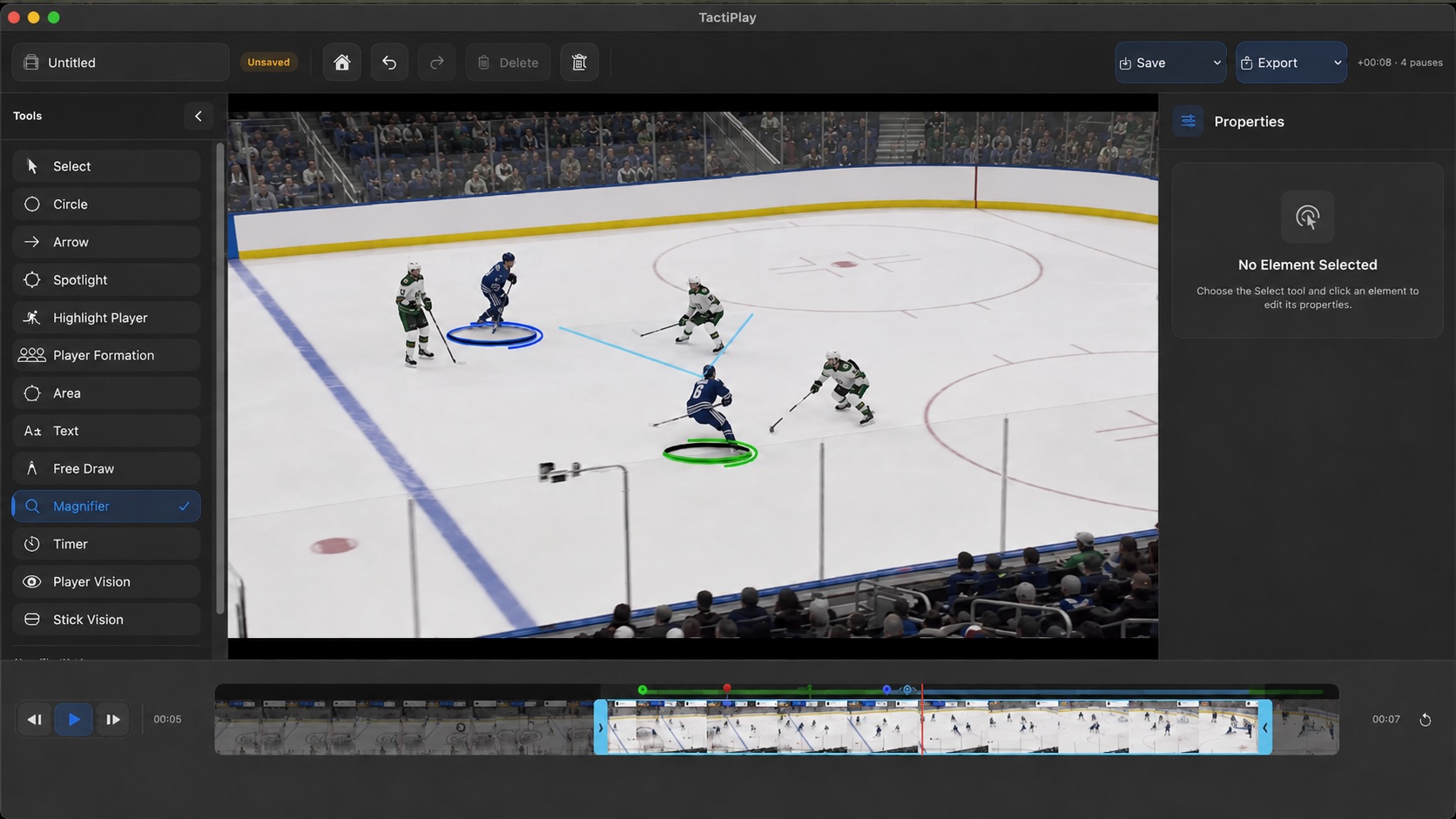Click the pointer icon in Properties panel
1456x819 pixels.
pos(1307,217)
